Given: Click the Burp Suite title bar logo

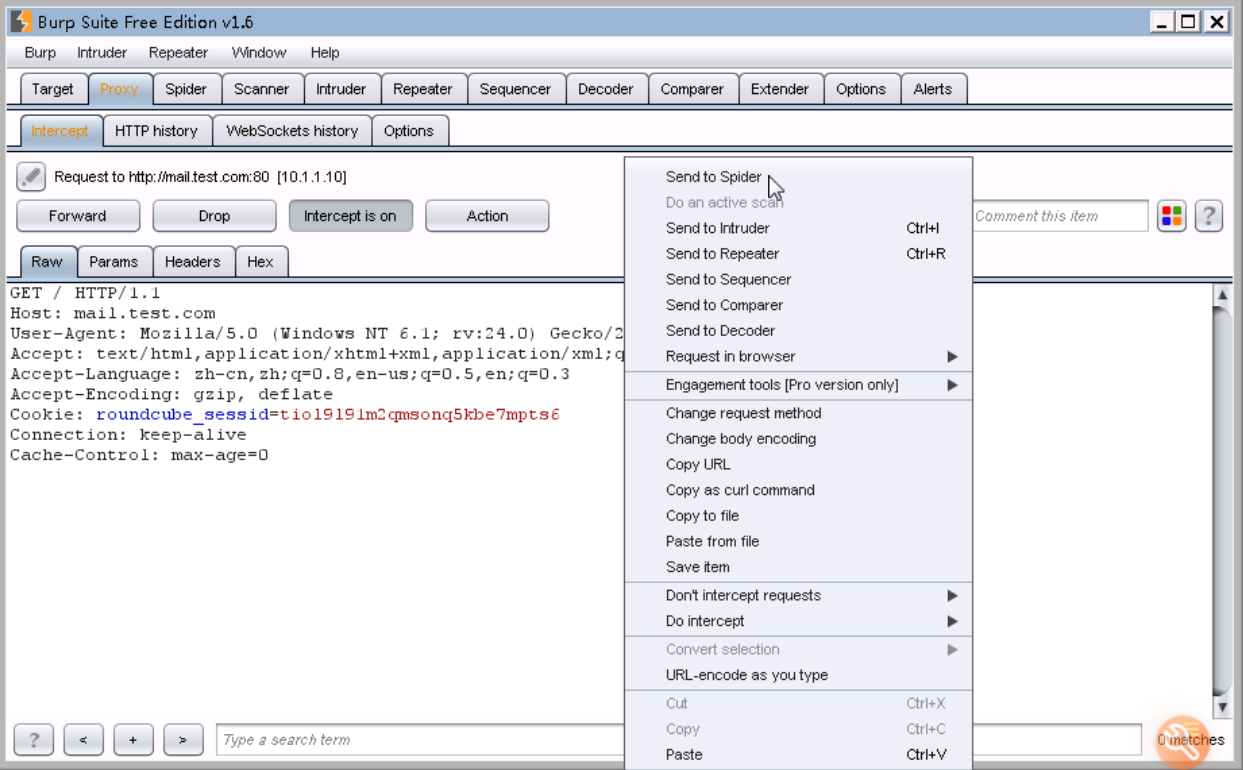Looking at the screenshot, I should click(x=21, y=22).
